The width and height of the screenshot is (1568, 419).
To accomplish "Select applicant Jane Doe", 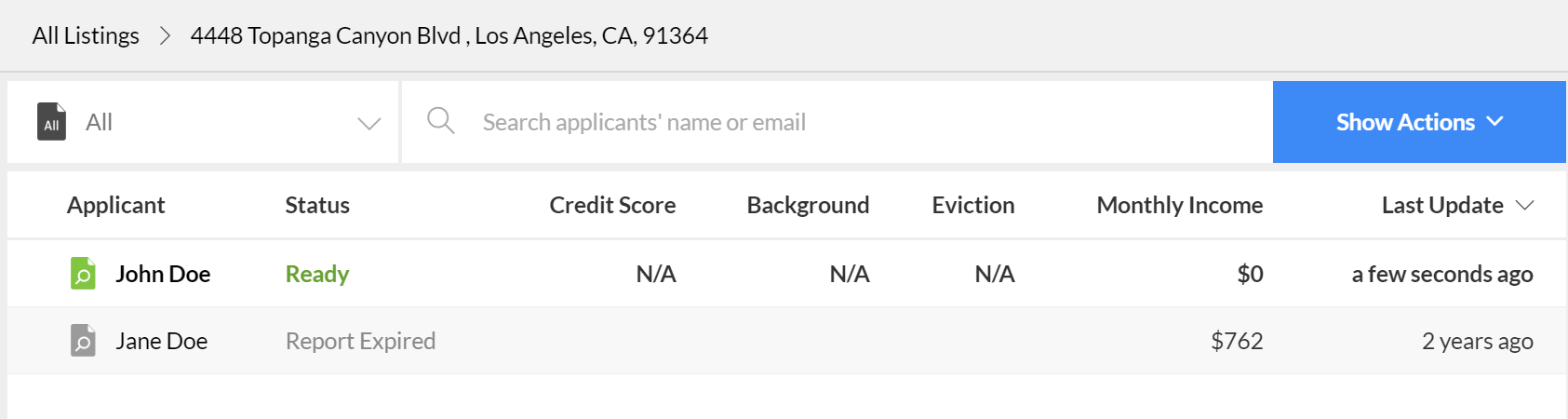I will pos(161,341).
